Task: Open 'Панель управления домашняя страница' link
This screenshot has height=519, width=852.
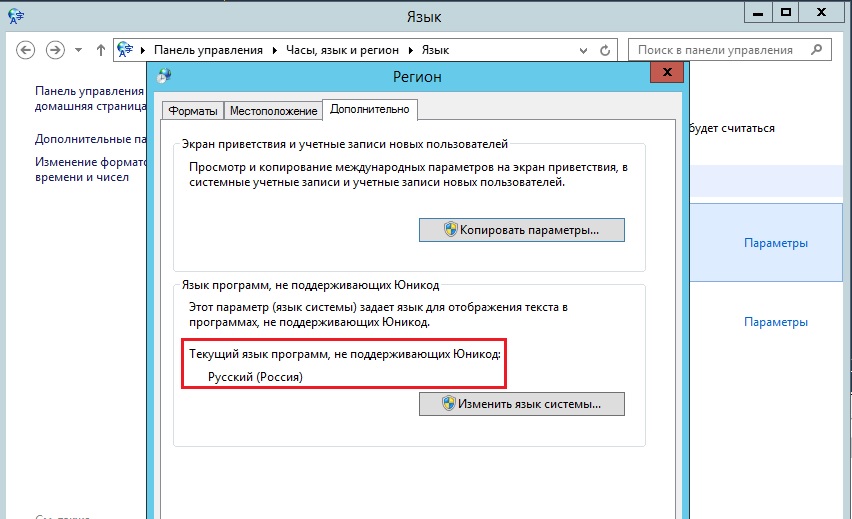Action: 90,98
